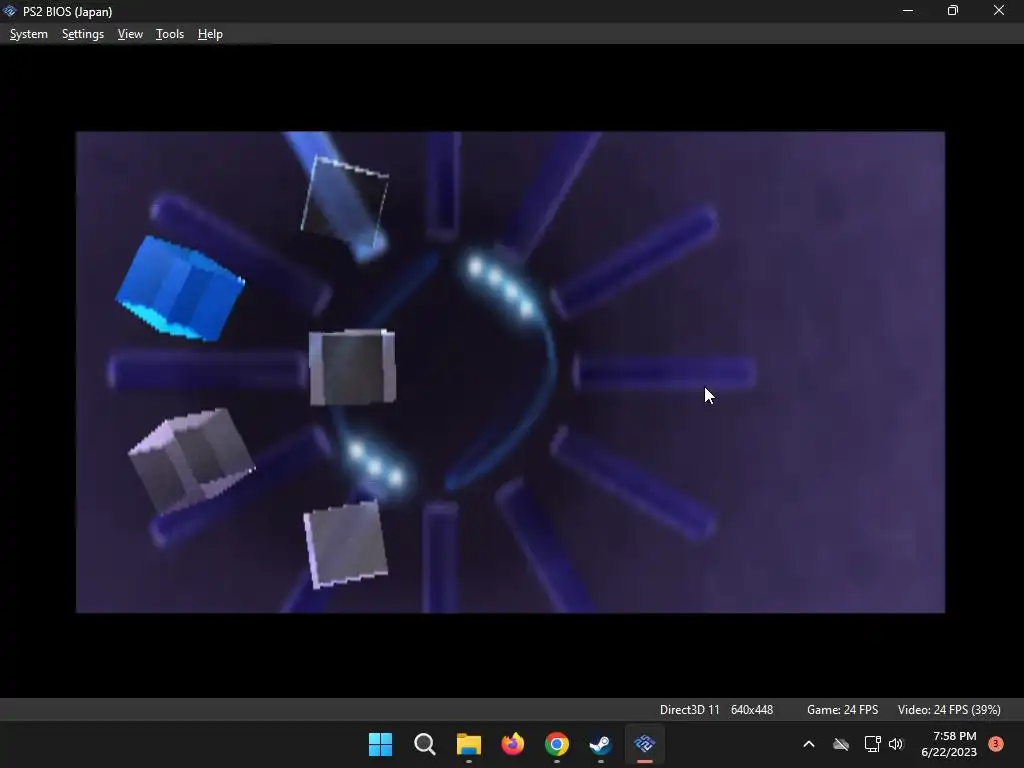Open the network tray icon
1024x768 pixels.
point(872,744)
